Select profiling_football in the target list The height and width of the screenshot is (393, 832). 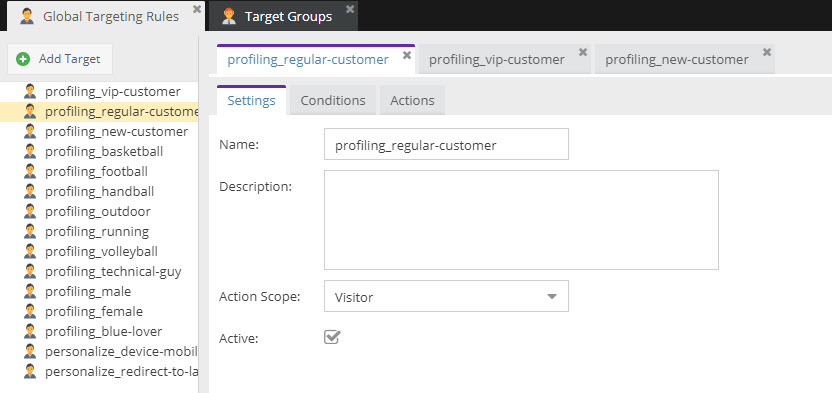point(97,172)
